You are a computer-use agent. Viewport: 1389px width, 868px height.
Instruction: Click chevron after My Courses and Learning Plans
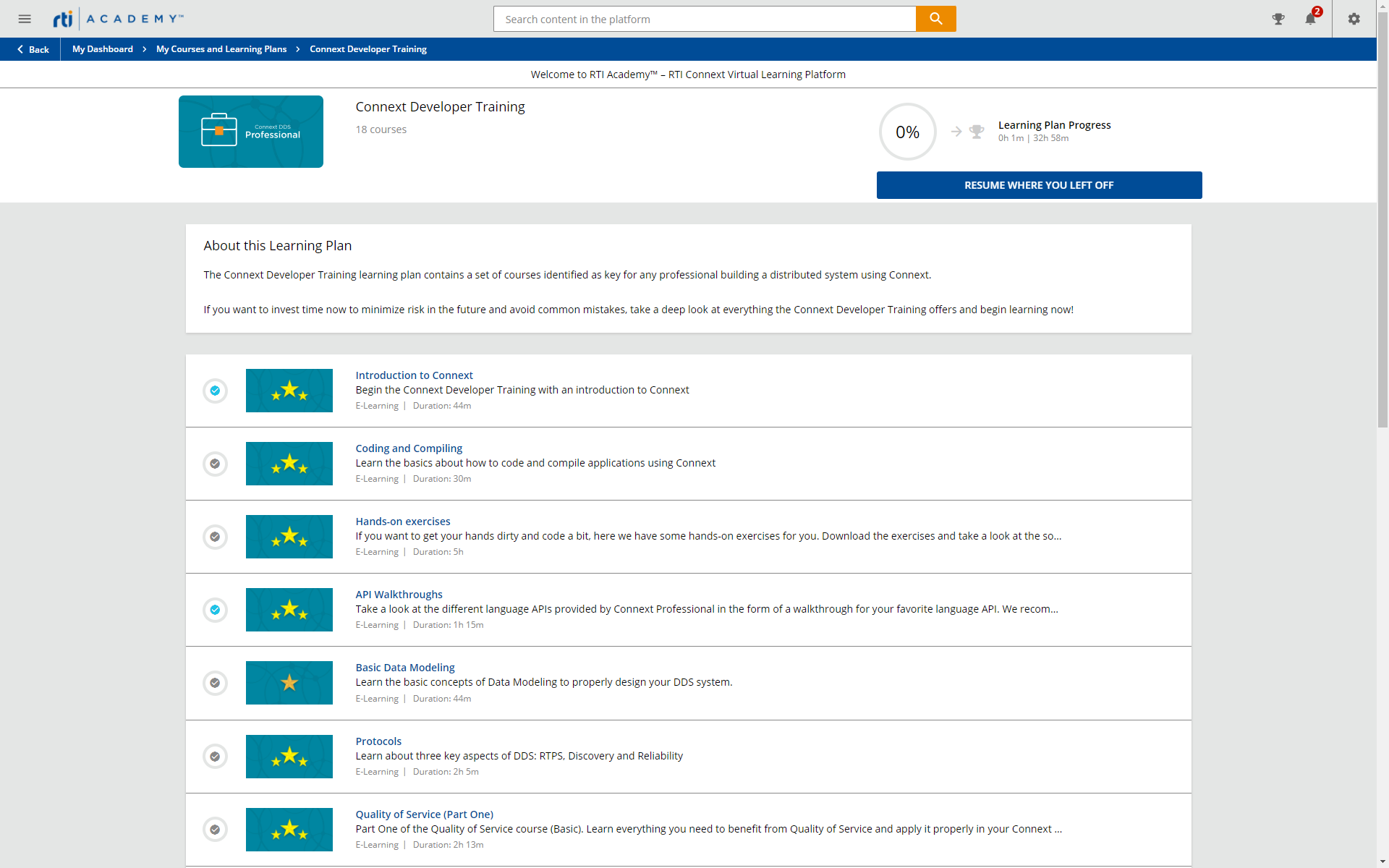click(x=298, y=49)
